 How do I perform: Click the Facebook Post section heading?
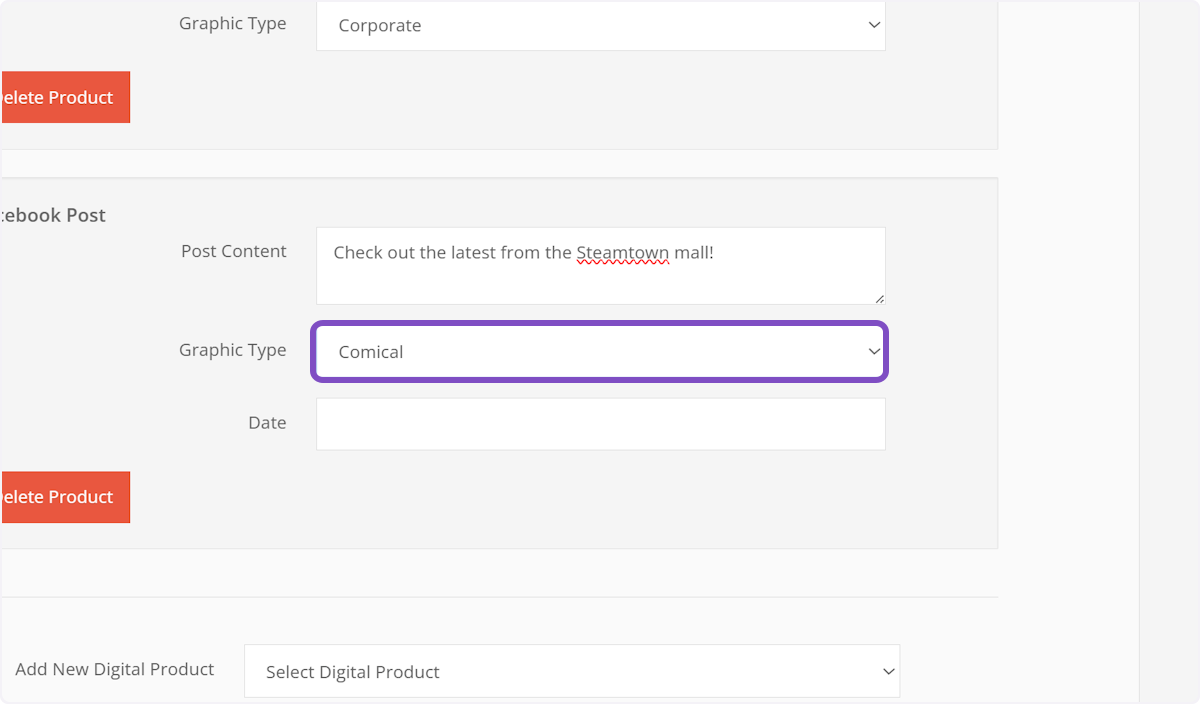point(53,215)
